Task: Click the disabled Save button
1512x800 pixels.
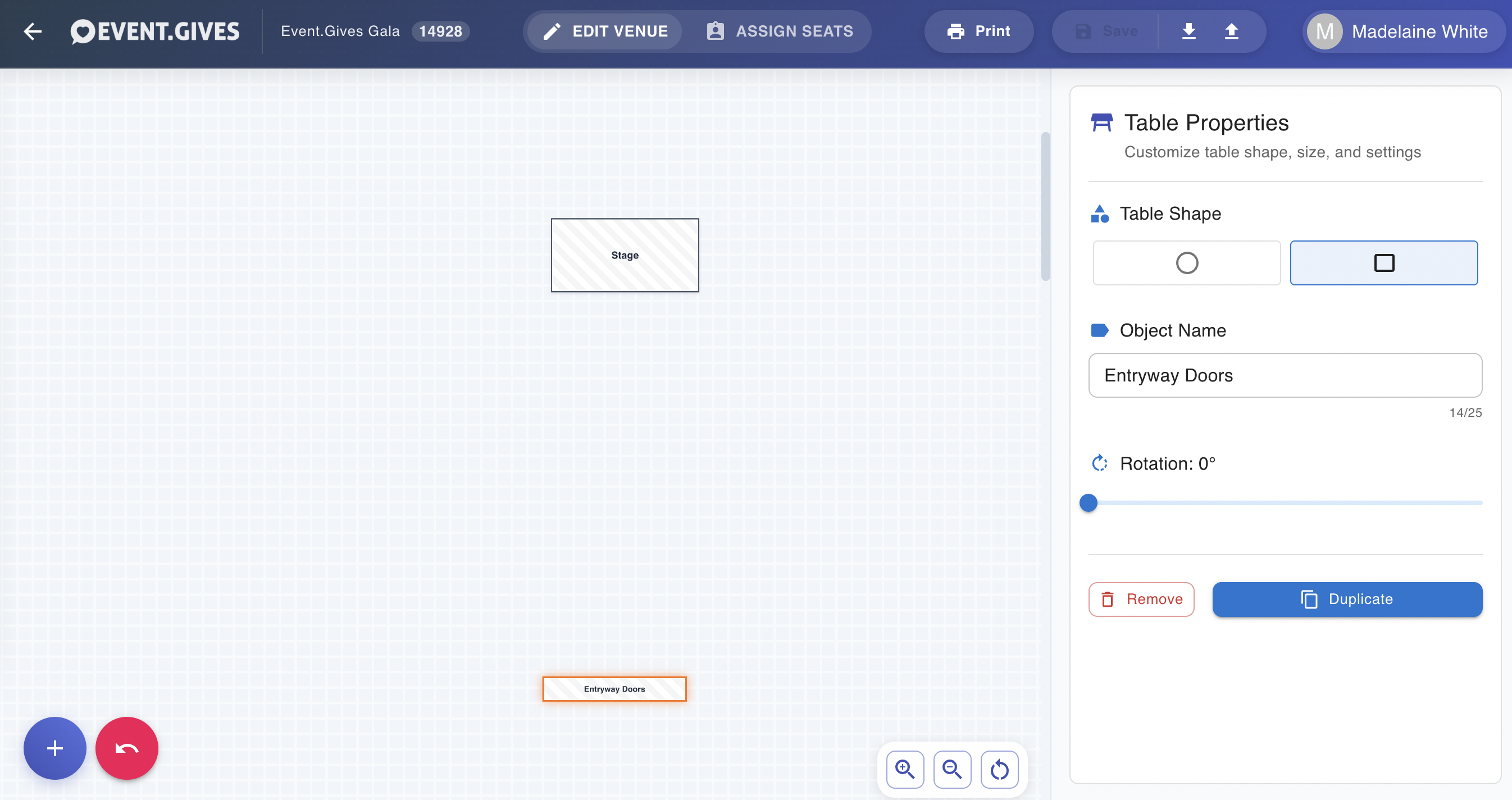Action: [1106, 31]
